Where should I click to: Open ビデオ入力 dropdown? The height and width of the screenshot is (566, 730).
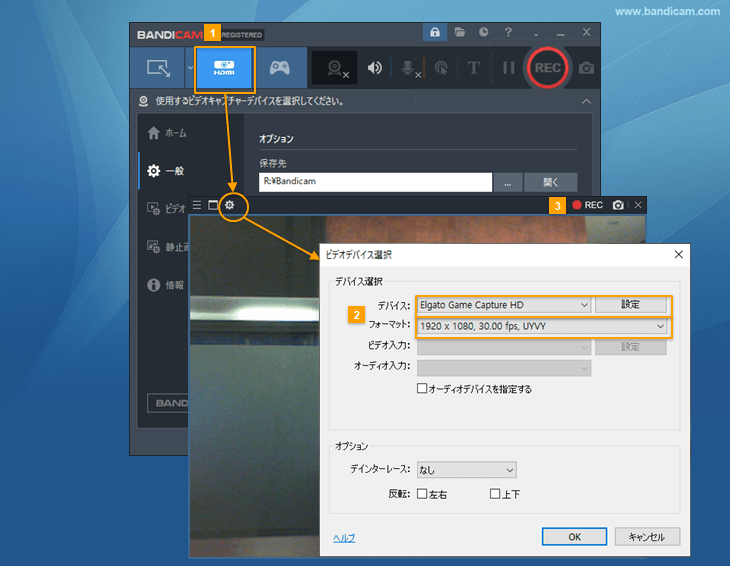coord(504,347)
